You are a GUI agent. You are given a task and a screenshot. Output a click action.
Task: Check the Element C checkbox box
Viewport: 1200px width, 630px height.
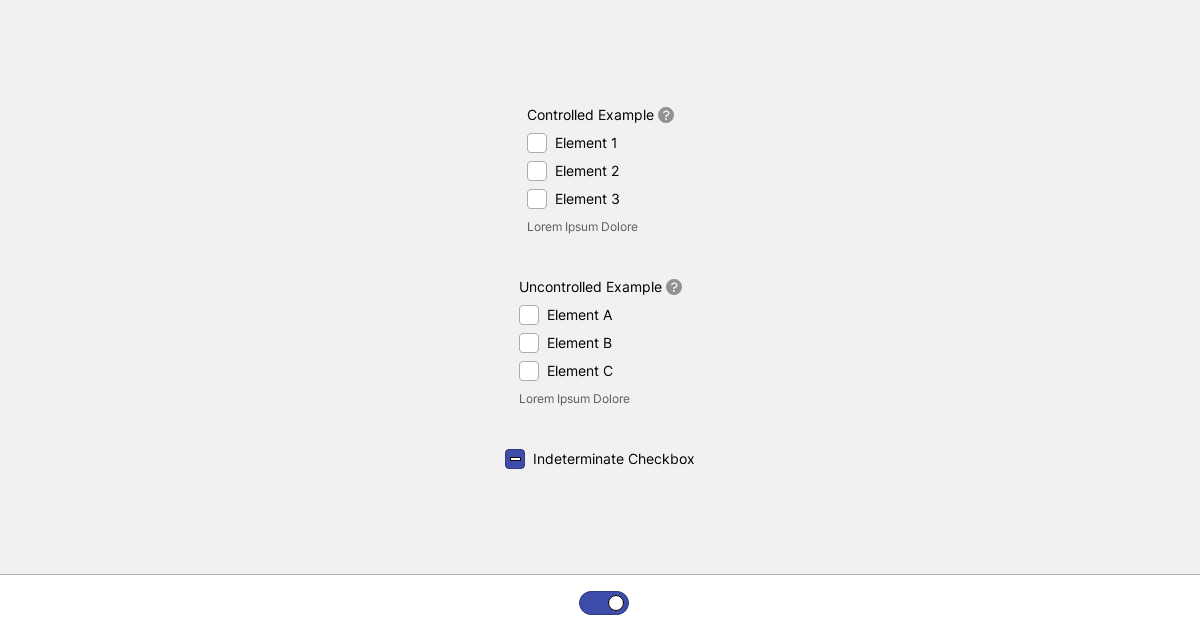click(529, 371)
